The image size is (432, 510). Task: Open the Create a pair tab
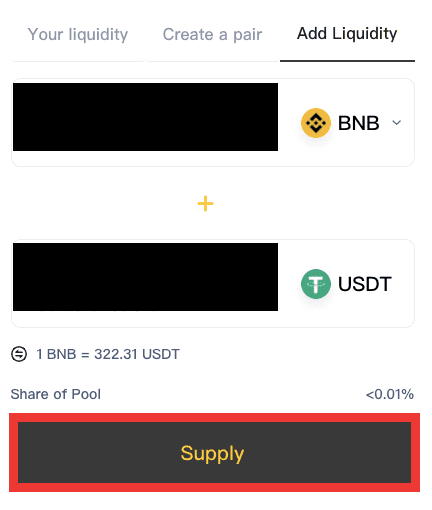tap(212, 34)
